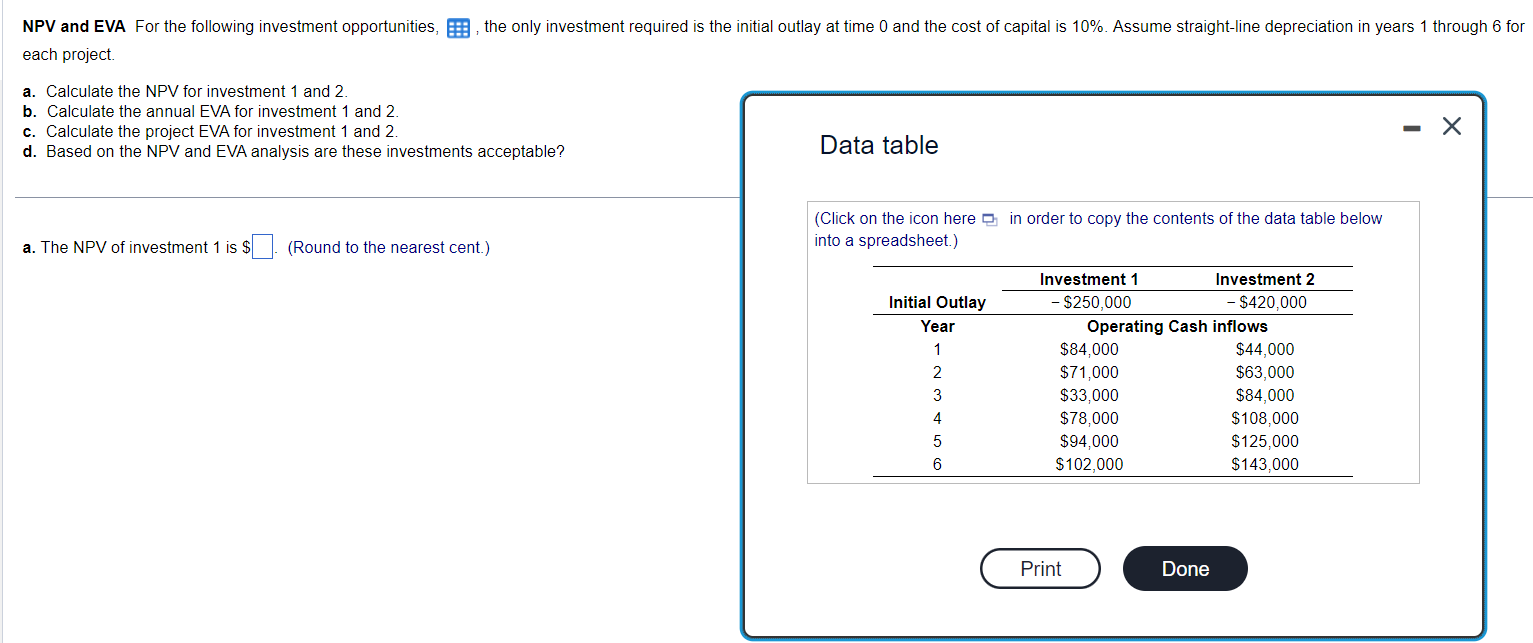
Task: Click the Initial Outlay row label
Action: pos(936,302)
